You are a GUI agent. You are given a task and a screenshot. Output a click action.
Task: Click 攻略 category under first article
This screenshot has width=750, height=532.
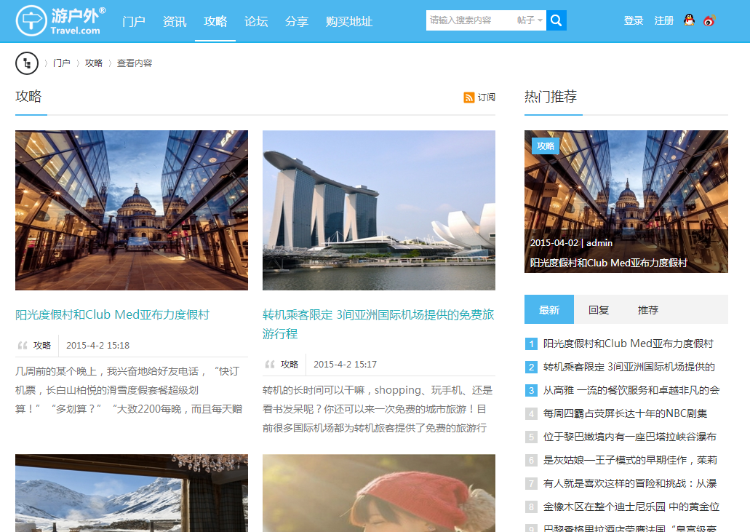pyautogui.click(x=42, y=345)
